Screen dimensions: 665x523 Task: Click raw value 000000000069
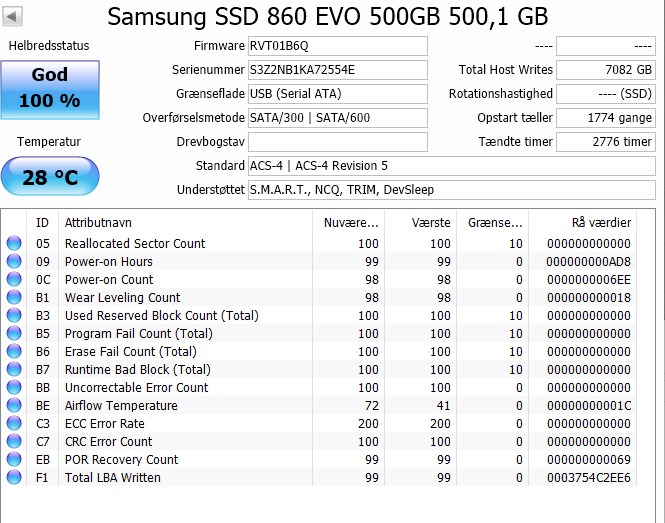tap(589, 460)
